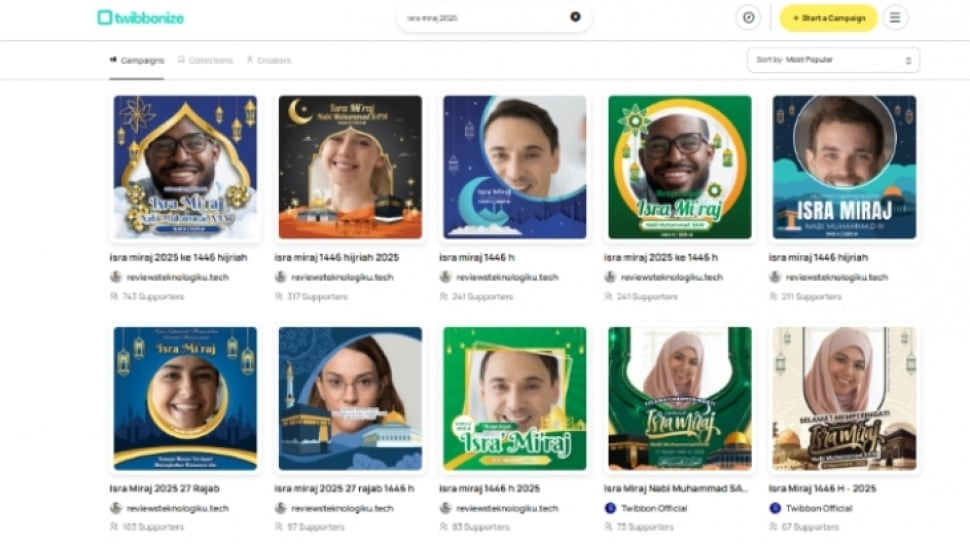Viewport: 970px width, 544px height.
Task: Click reviewsteknologiku.tech under 'isra miraj 2025 ke 1446 h'
Action: tap(672, 277)
